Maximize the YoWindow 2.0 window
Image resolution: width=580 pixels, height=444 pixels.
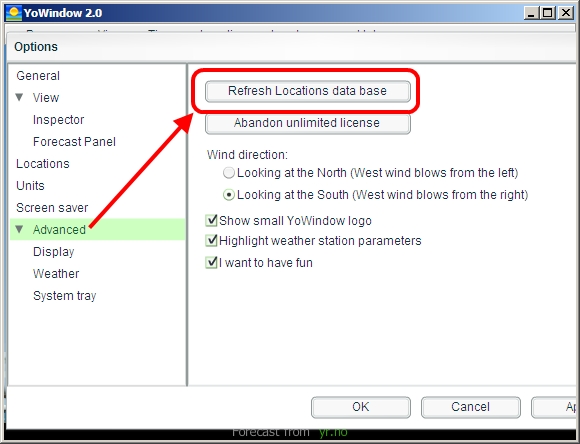pos(548,13)
